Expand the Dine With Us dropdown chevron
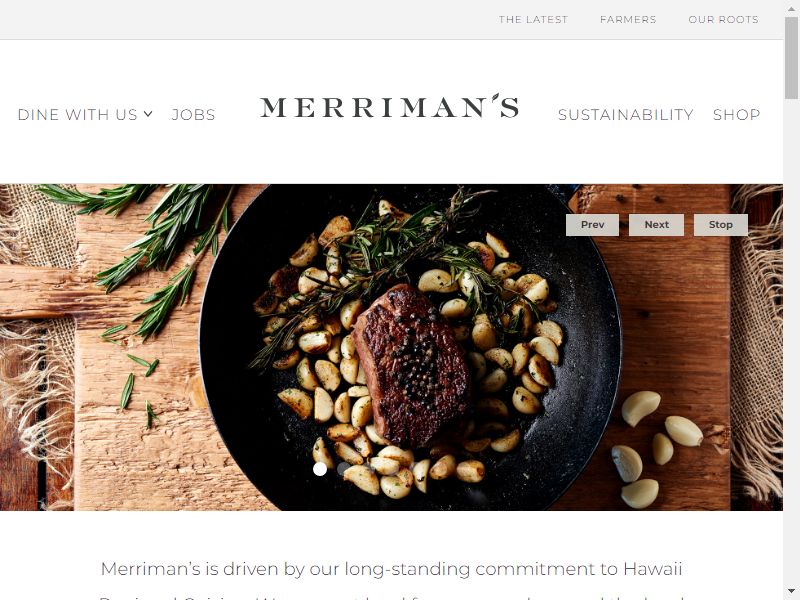Screen dimensions: 800x600 (148, 114)
